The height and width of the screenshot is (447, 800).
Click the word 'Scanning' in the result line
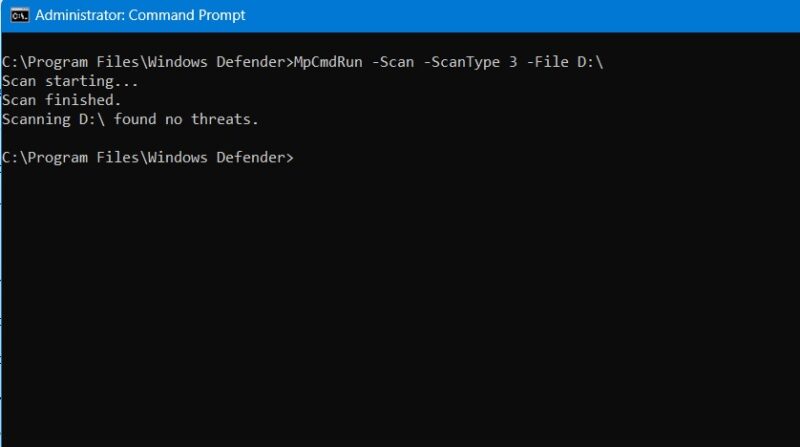coord(36,119)
